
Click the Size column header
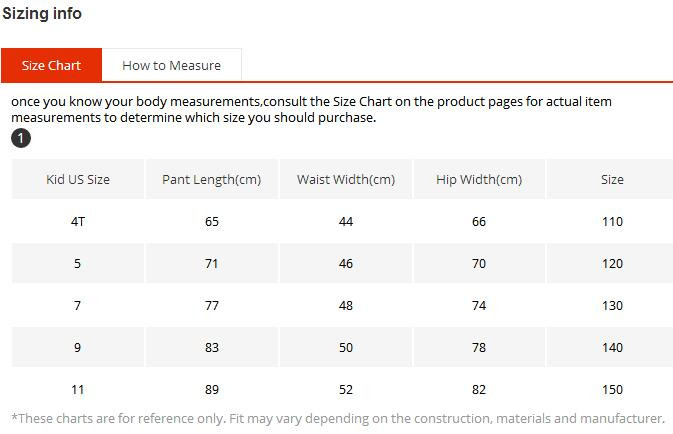[612, 180]
